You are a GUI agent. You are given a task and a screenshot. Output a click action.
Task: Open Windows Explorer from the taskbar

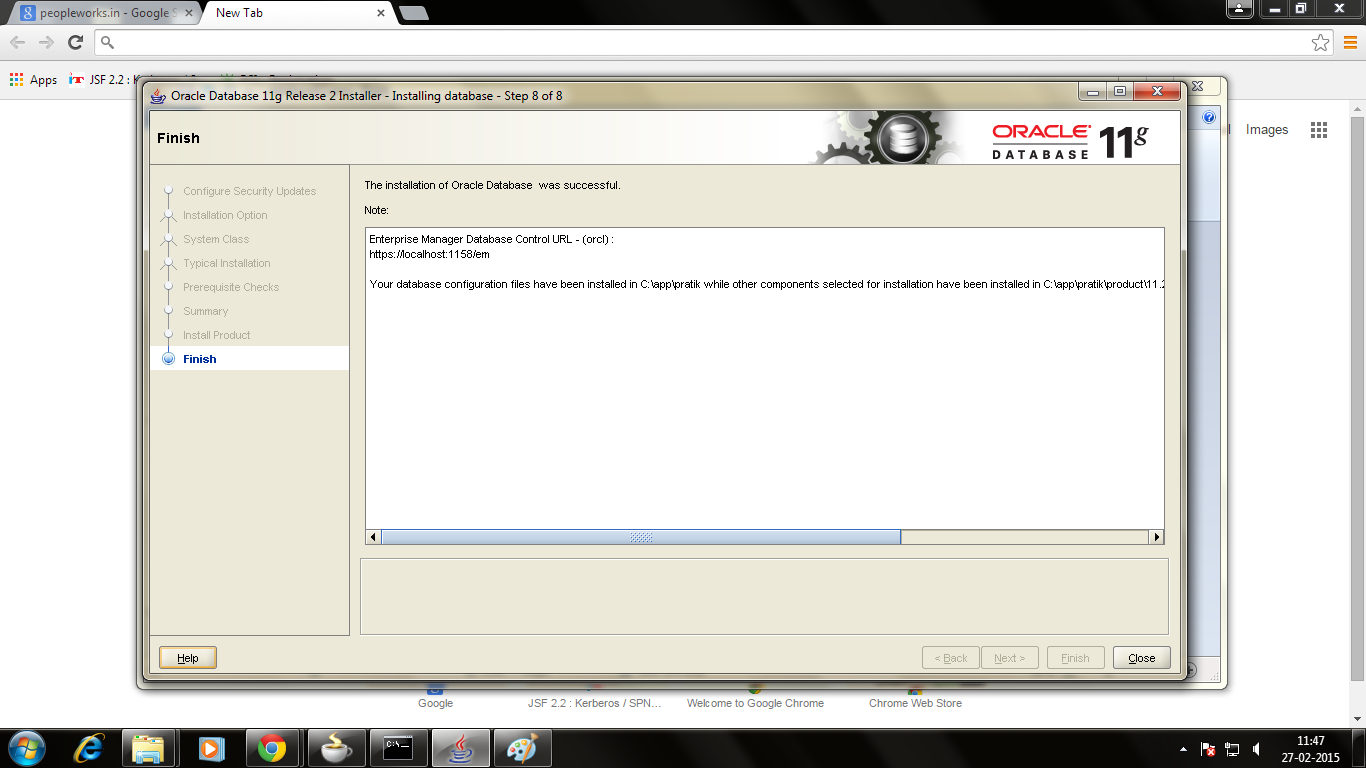tap(149, 748)
